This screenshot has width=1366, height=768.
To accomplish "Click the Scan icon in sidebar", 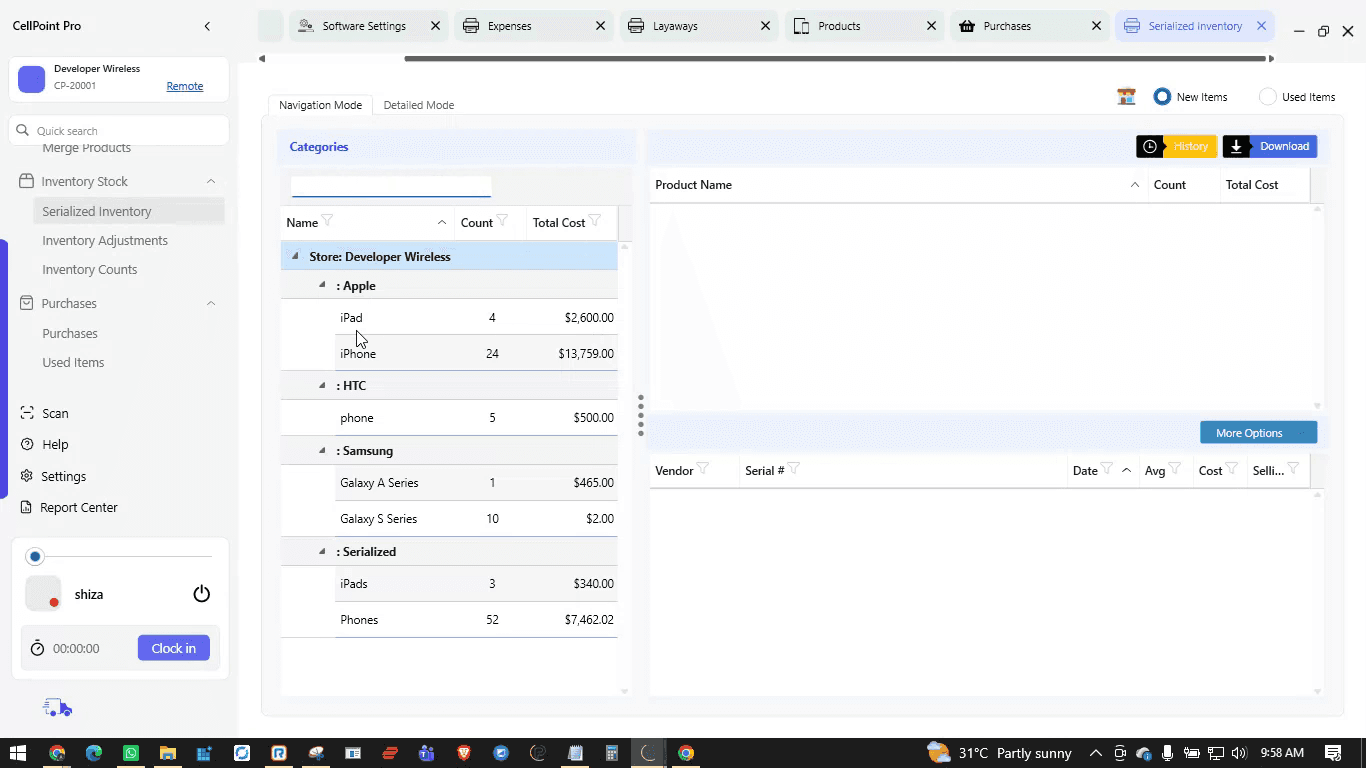I will coord(27,413).
